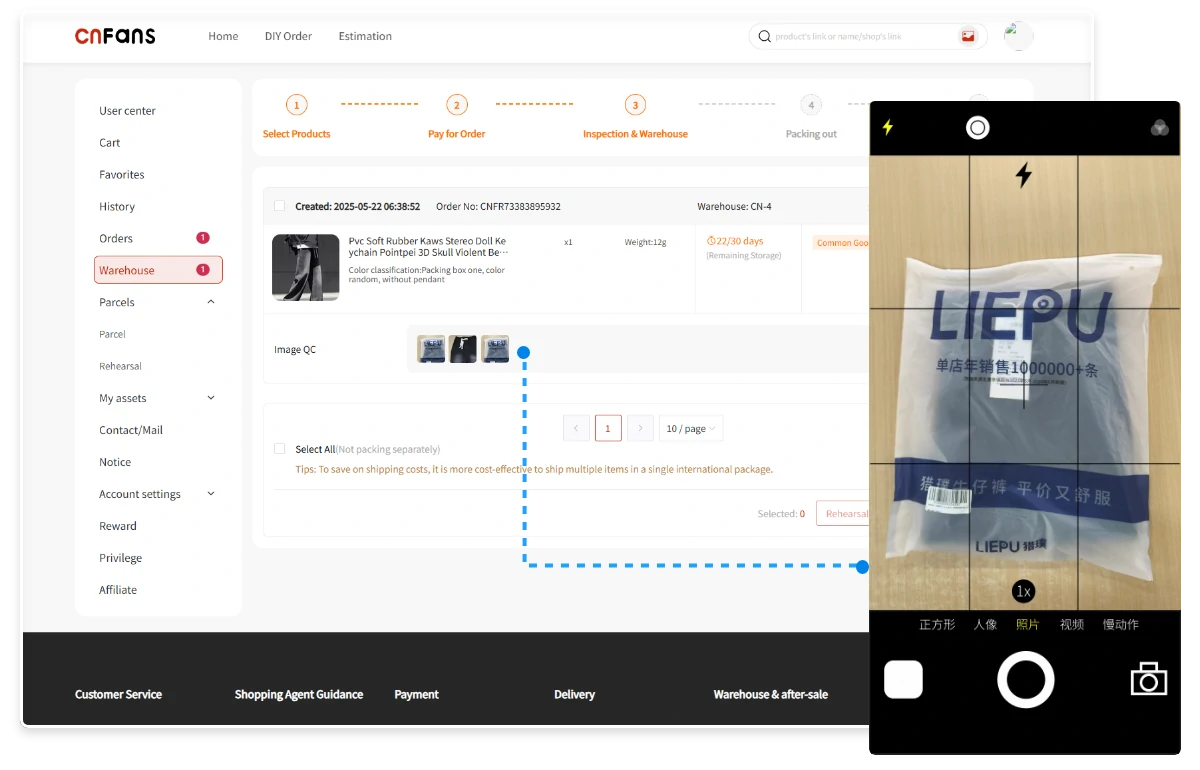
Task: Expand My assets sidebar section
Action: [x=211, y=398]
